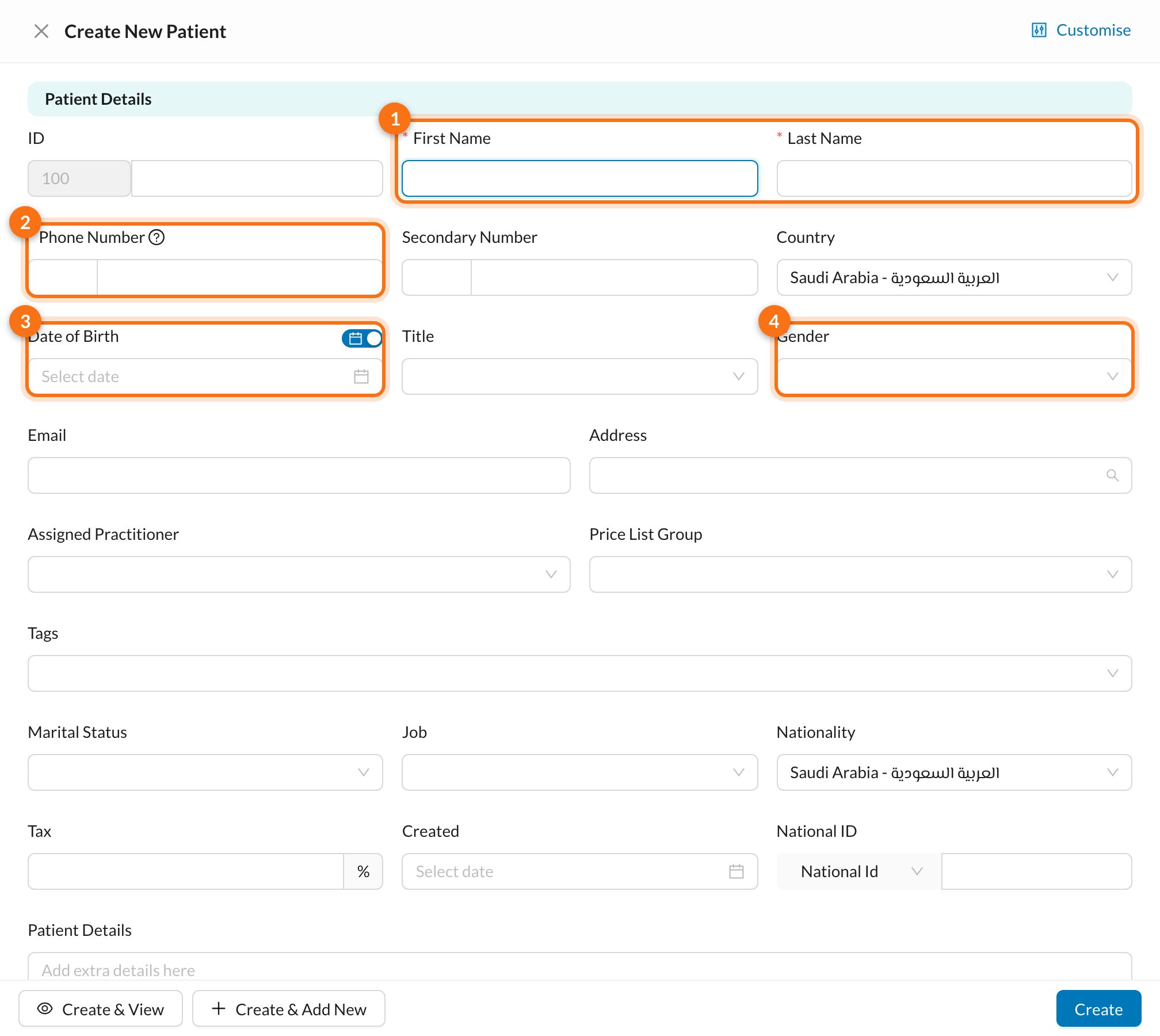Viewport: 1160px width, 1036px height.
Task: Expand the Tags dropdown field
Action: click(x=579, y=673)
